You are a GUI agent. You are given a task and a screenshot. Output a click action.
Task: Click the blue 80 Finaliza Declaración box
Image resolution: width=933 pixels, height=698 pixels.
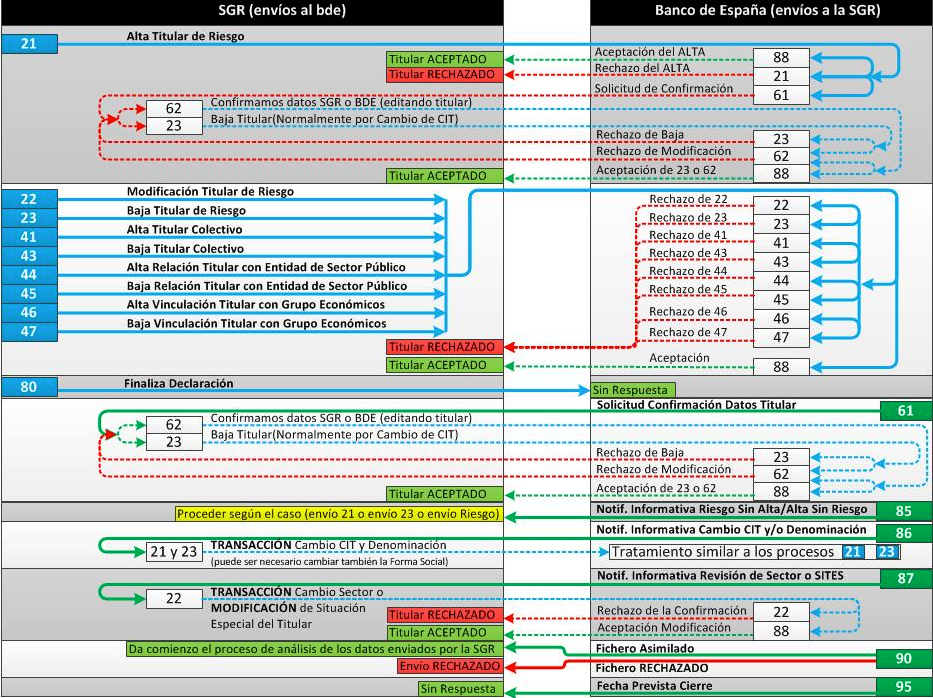tap(29, 386)
